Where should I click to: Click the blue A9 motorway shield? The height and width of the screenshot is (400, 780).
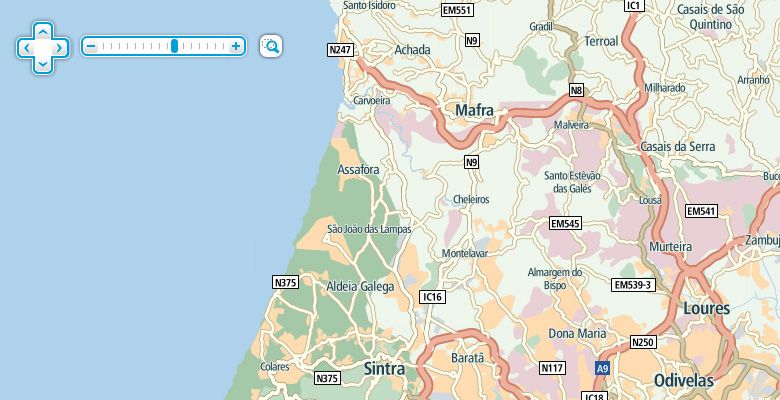point(602,369)
